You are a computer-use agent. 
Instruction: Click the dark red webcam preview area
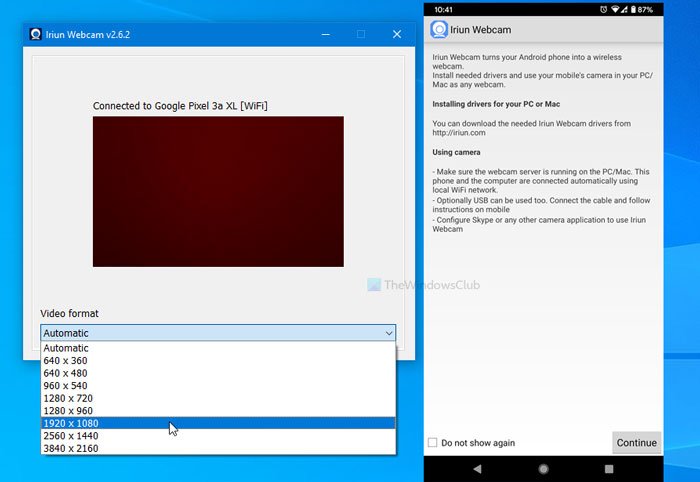(x=218, y=191)
